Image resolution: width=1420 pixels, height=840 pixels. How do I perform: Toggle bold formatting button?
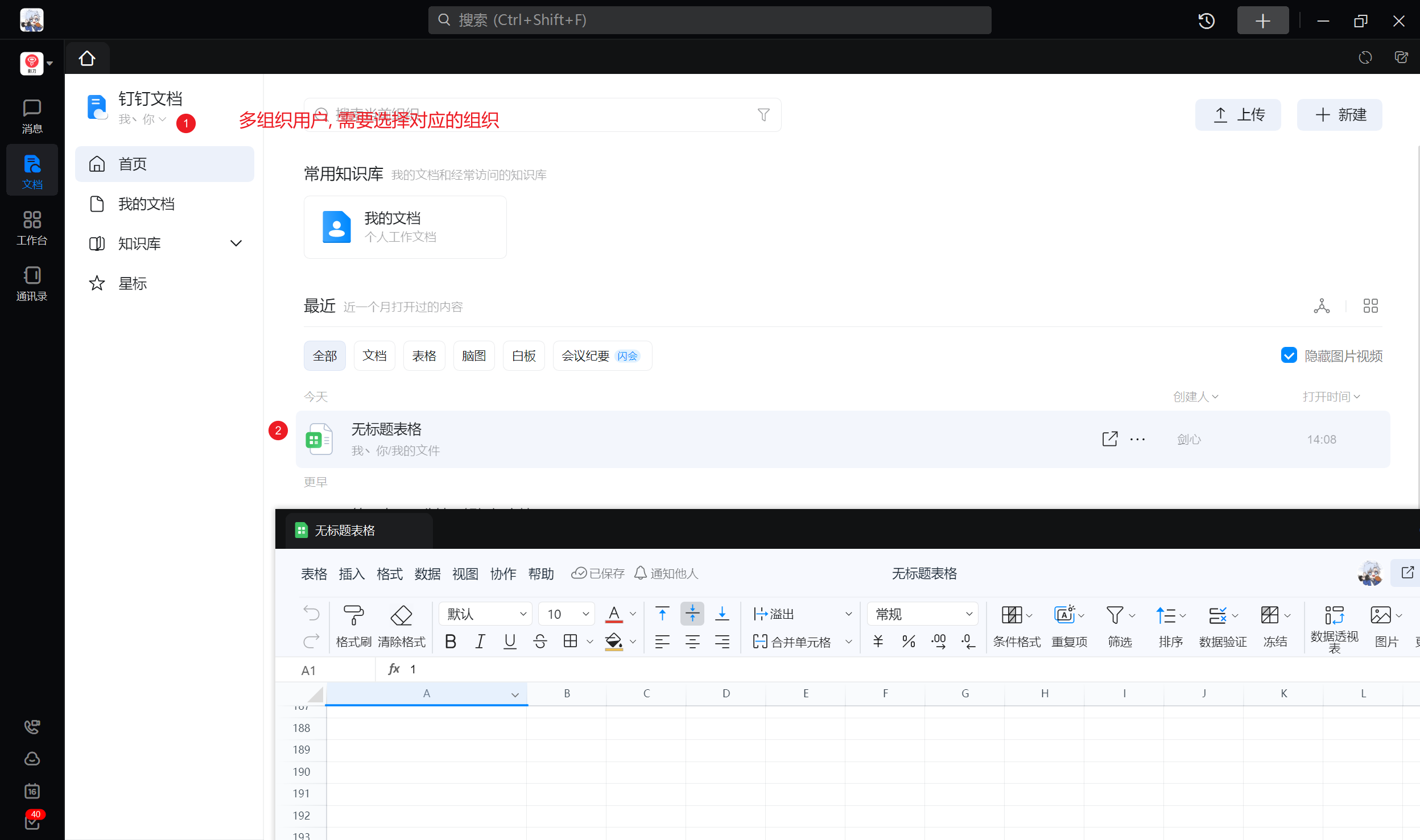click(x=451, y=642)
